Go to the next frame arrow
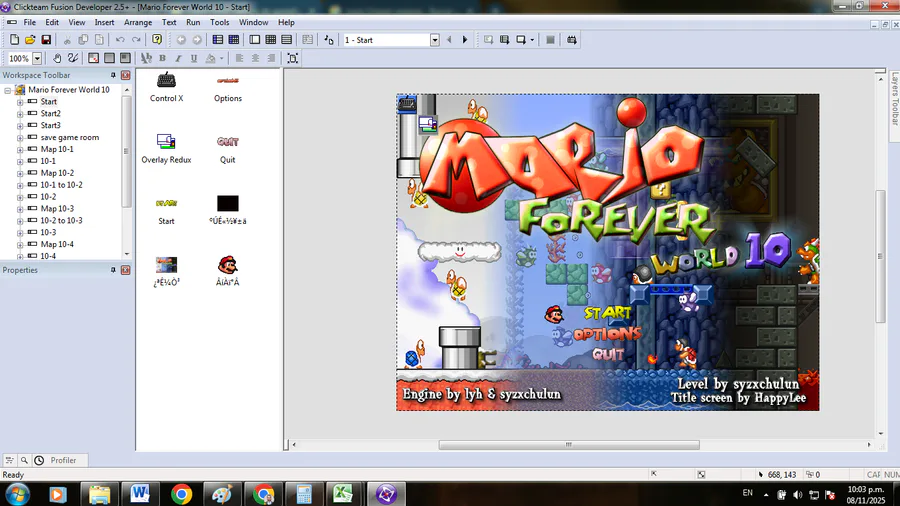 click(x=465, y=40)
